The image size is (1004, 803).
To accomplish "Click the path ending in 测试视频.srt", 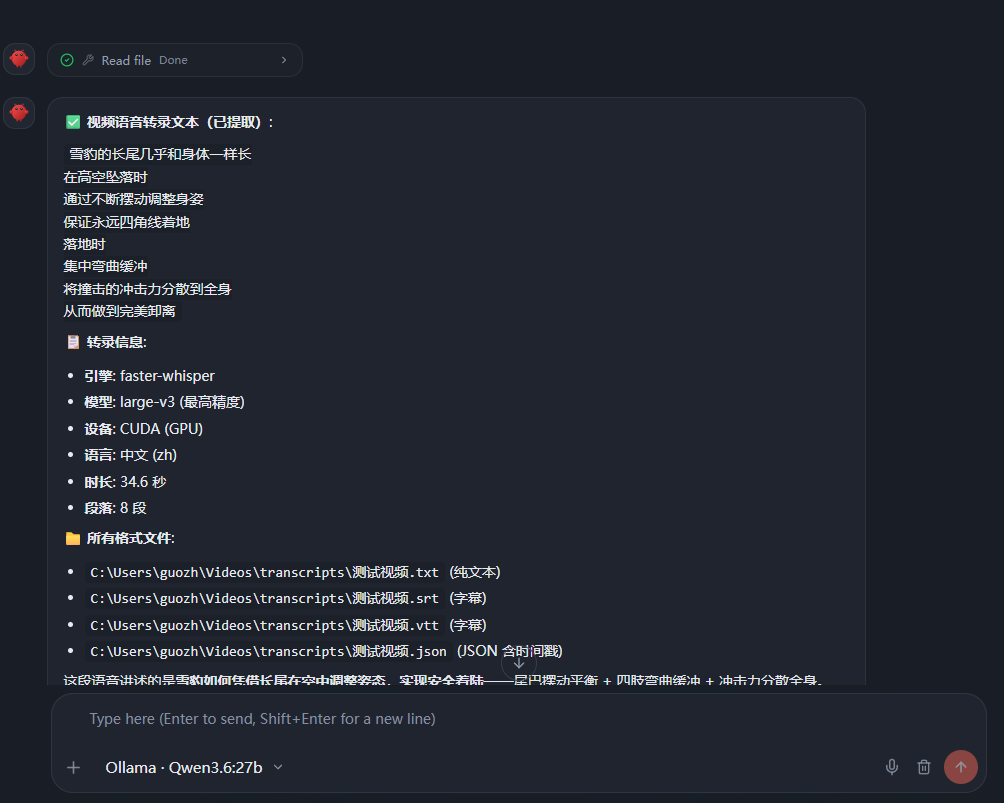I will pos(264,598).
